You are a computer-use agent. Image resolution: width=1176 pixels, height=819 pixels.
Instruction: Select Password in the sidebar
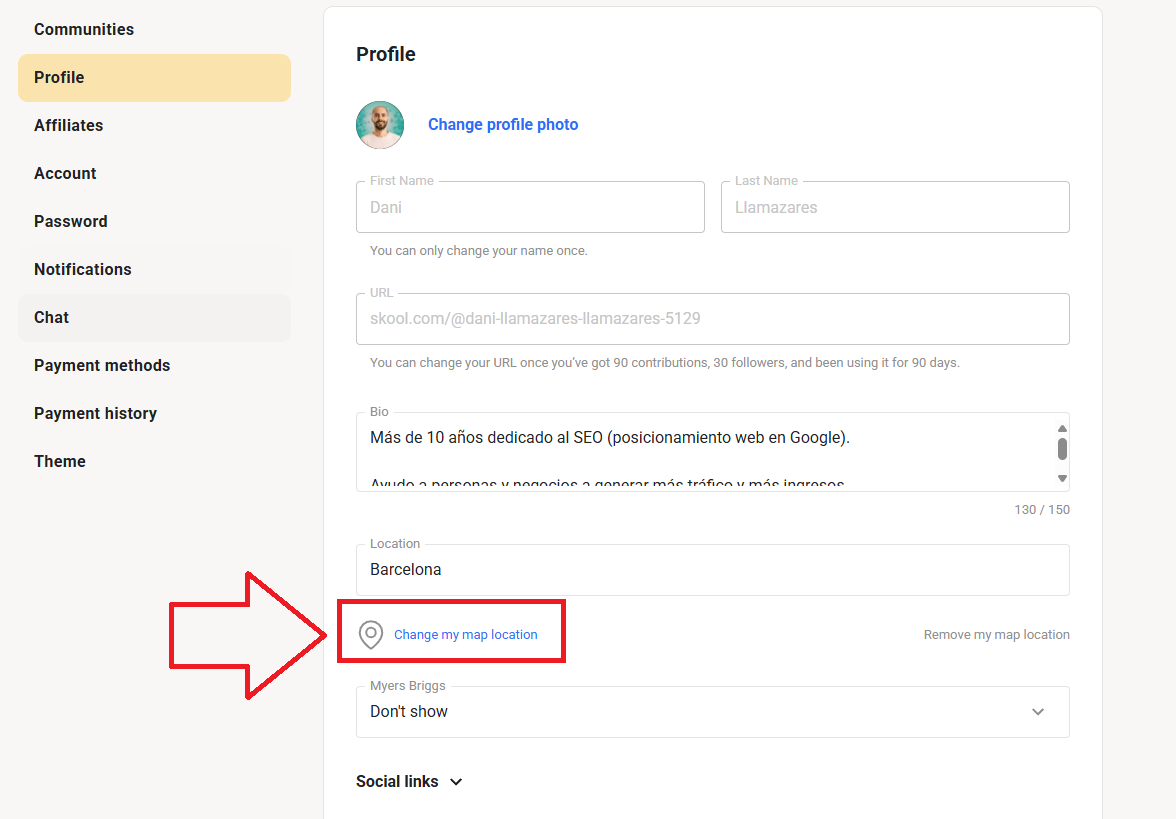[x=71, y=222]
